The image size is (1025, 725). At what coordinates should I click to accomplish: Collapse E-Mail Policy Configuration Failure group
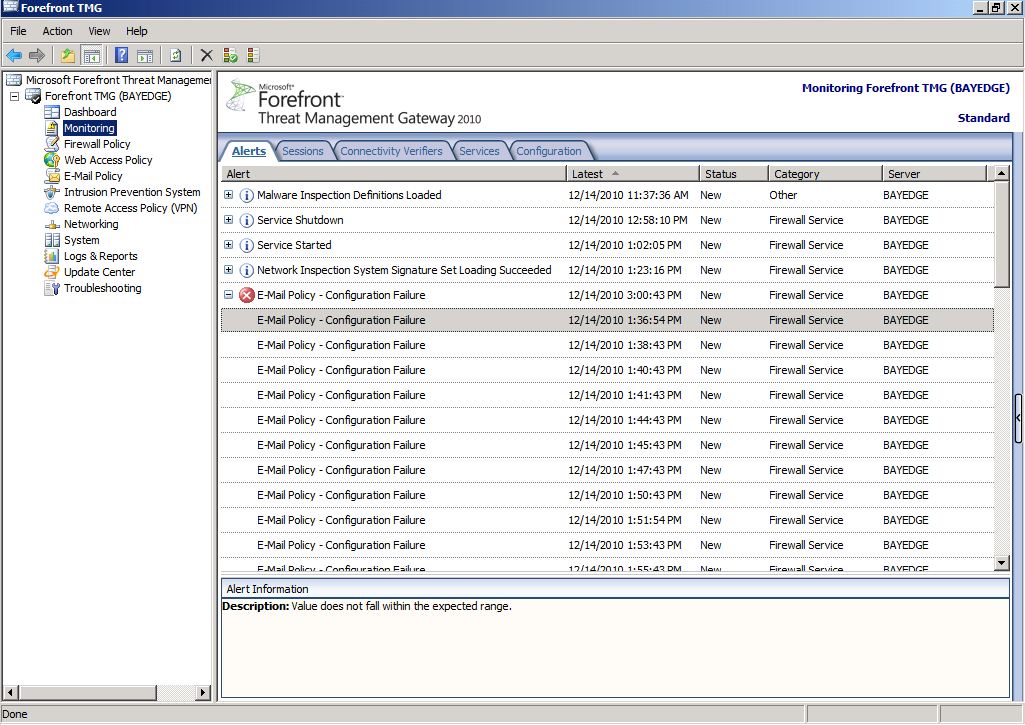pos(228,294)
